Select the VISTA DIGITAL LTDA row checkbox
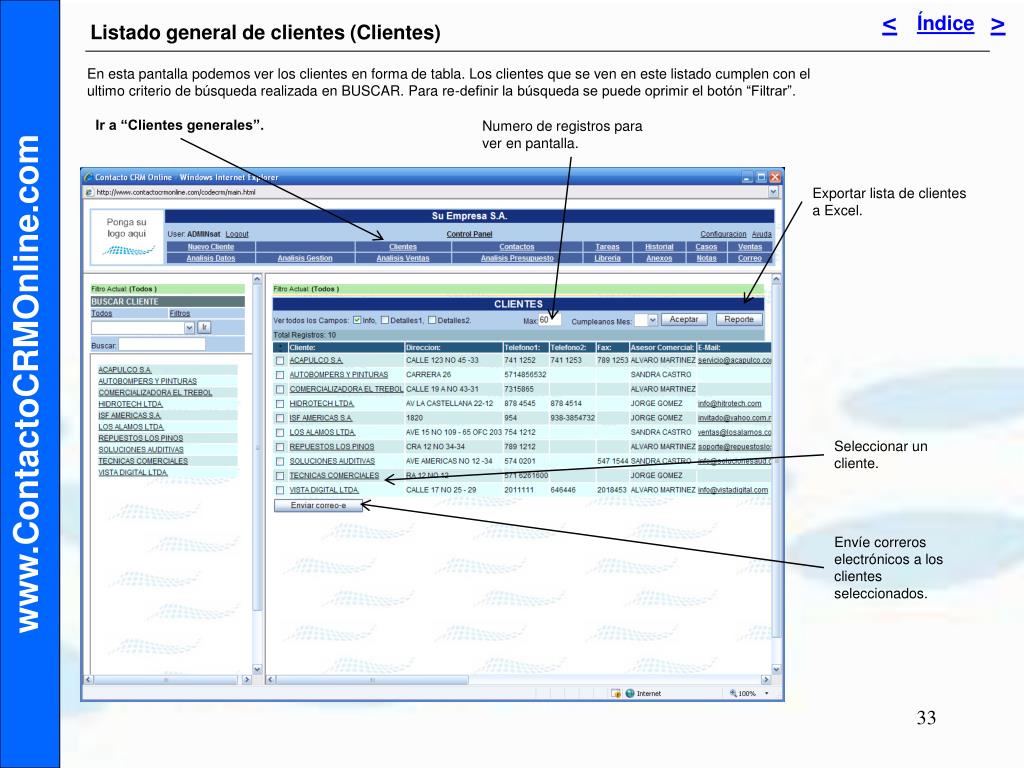This screenshot has width=1024, height=768. [280, 490]
